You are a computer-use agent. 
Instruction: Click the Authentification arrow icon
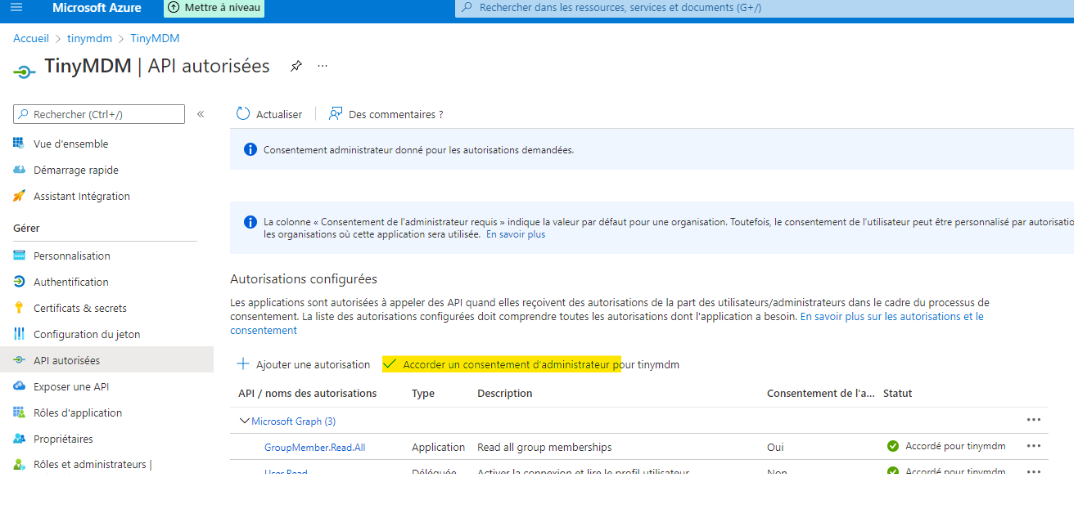tap(19, 282)
